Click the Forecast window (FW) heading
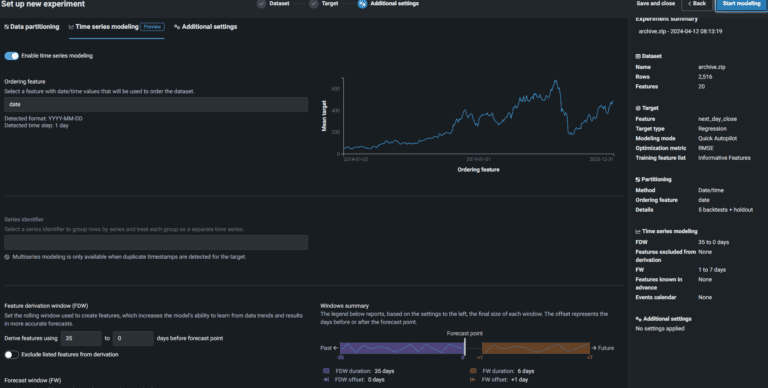This screenshot has height=388, width=768. pyautogui.click(x=33, y=380)
